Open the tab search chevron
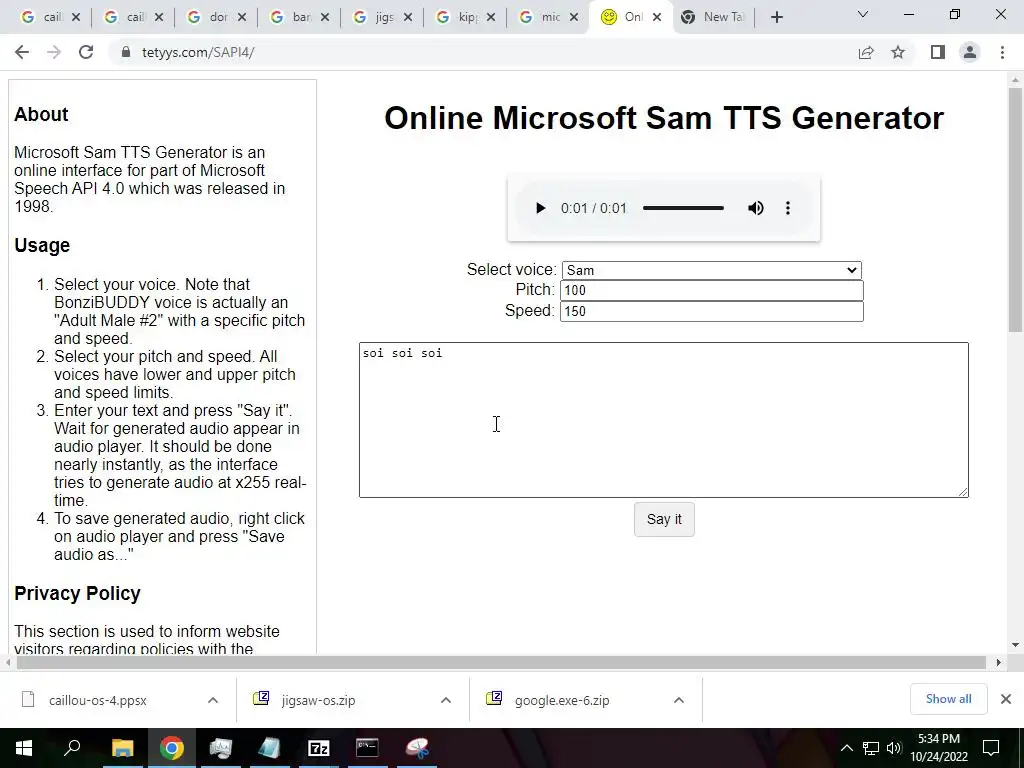Image resolution: width=1024 pixels, height=768 pixels. (863, 14)
